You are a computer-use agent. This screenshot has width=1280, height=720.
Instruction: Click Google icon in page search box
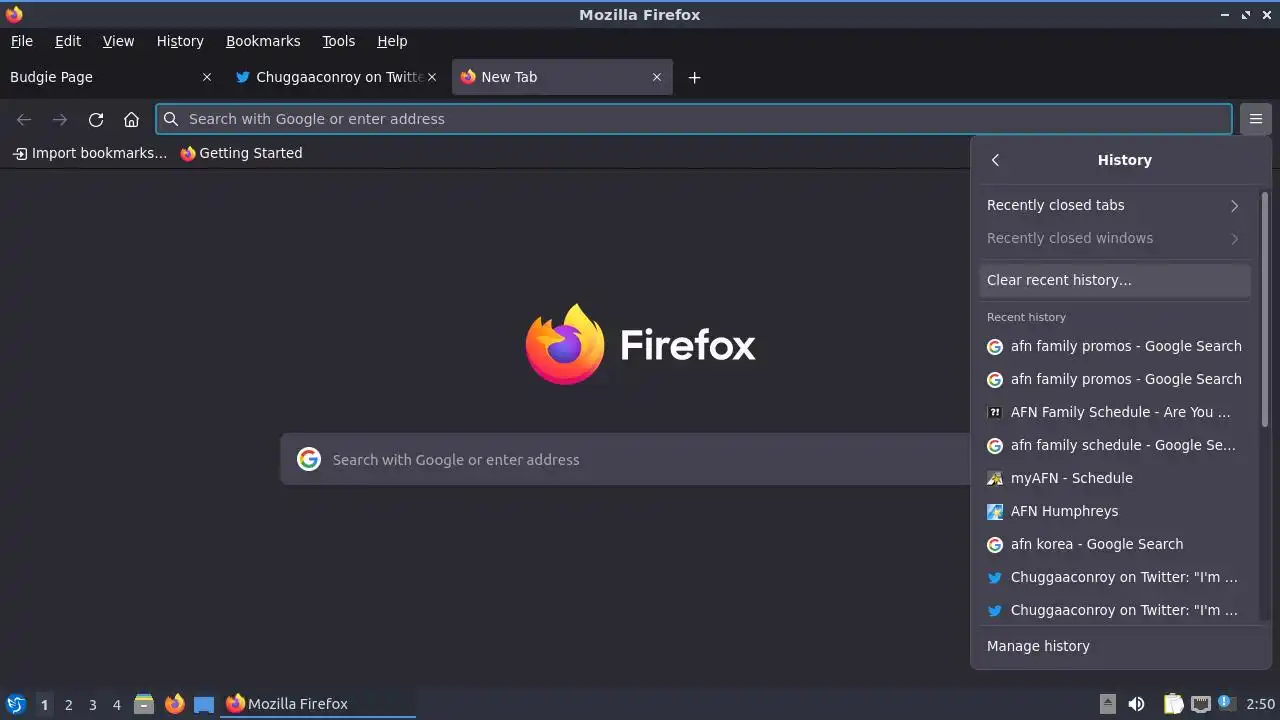pos(309,459)
